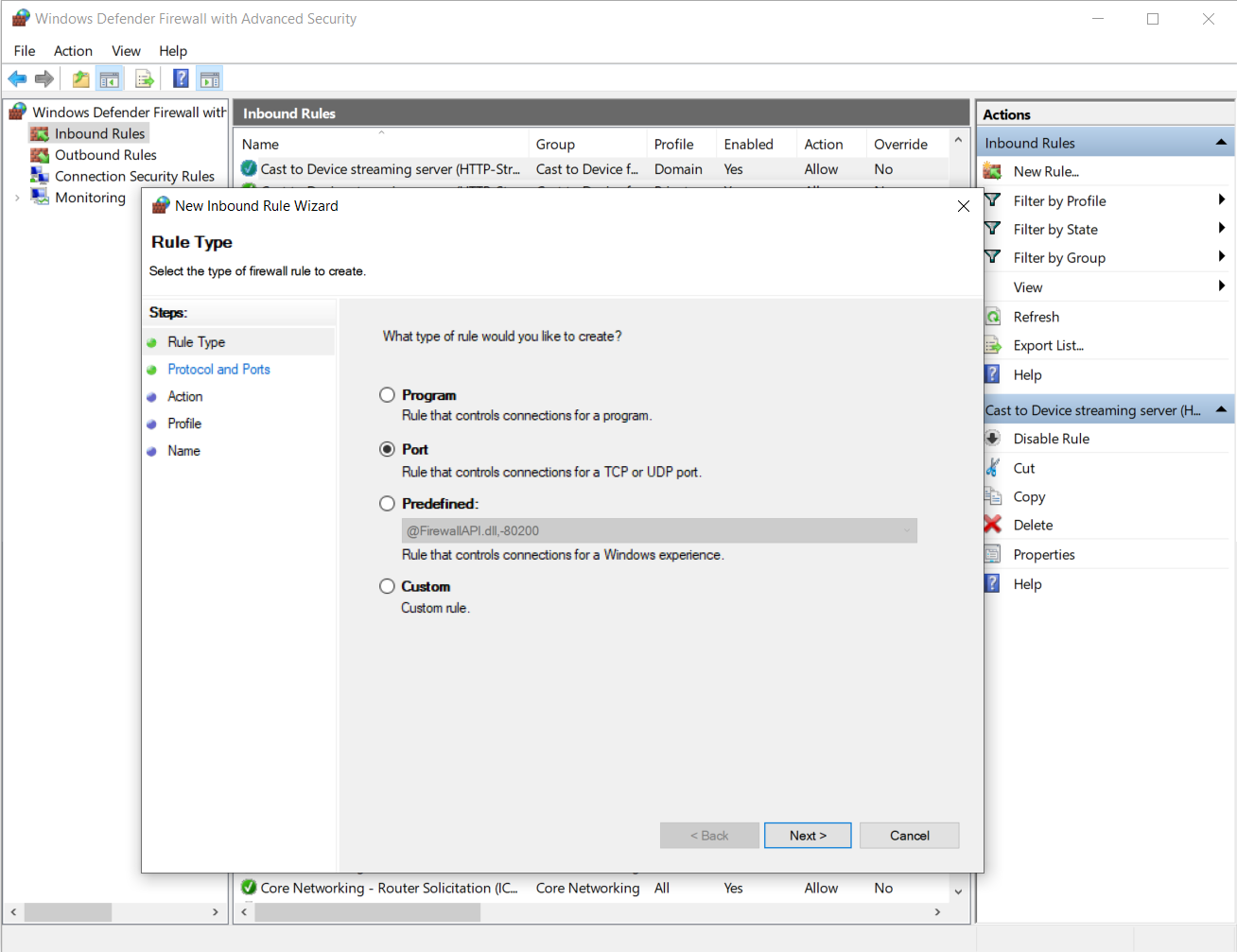Viewport: 1237px width, 952px height.
Task: Click the blue Help toolbar icon
Action: pyautogui.click(x=181, y=79)
